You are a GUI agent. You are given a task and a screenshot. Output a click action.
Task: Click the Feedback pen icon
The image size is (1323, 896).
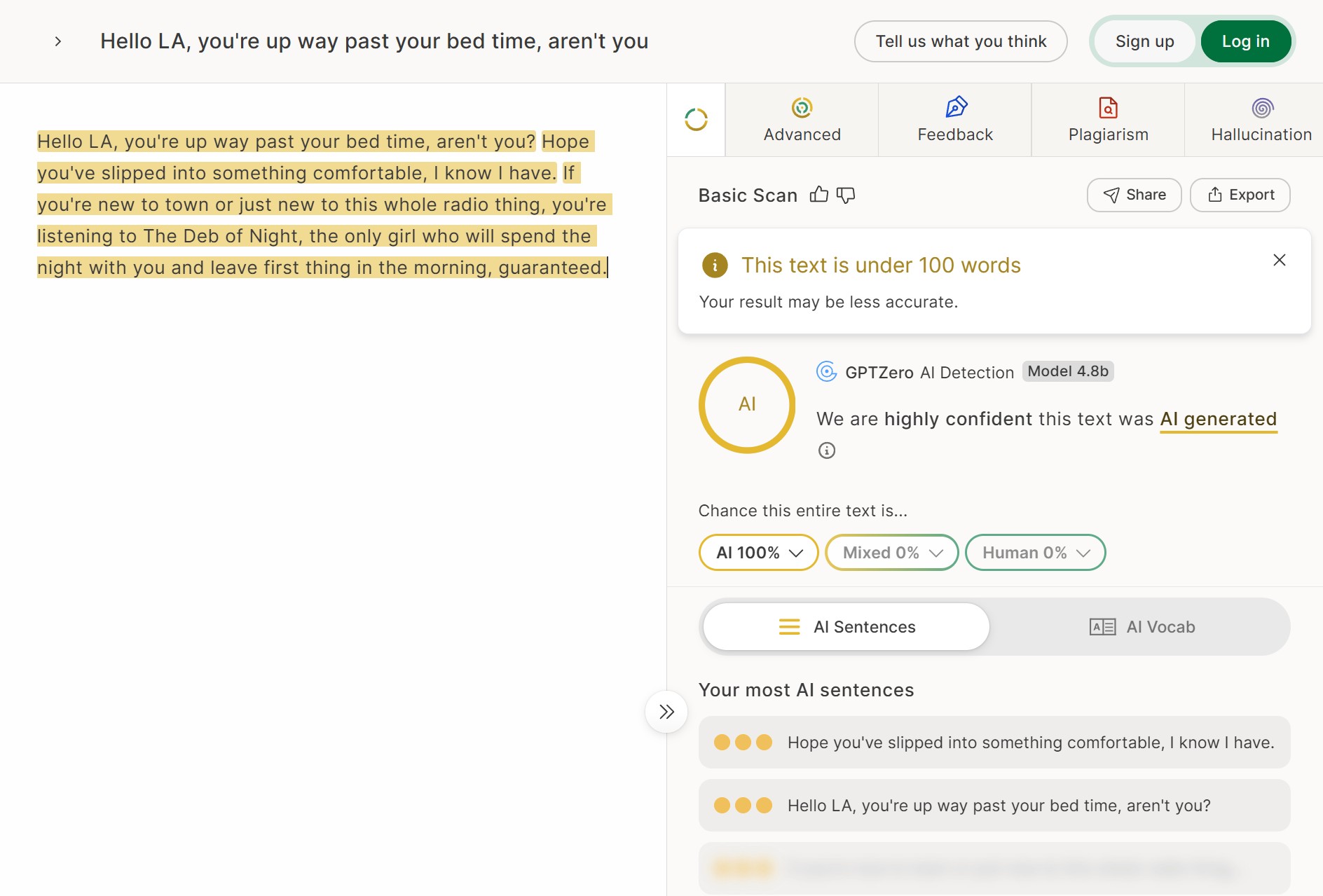(956, 107)
